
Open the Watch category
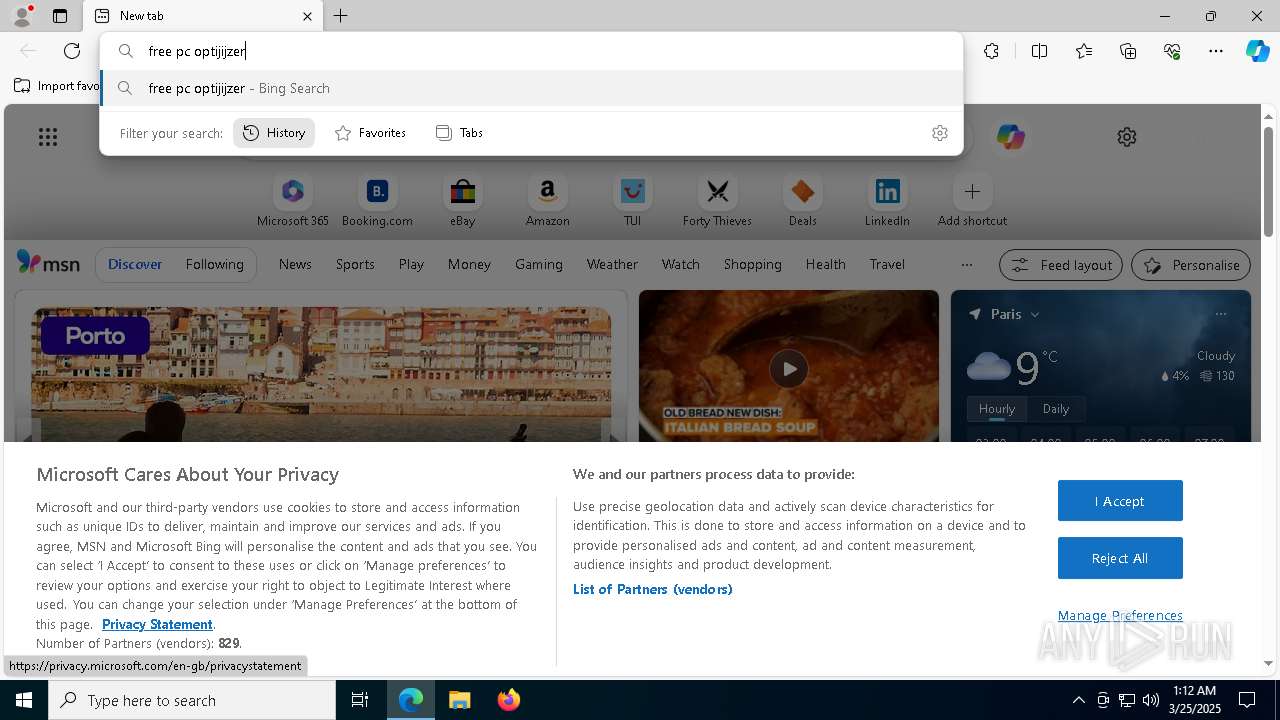[x=681, y=264]
